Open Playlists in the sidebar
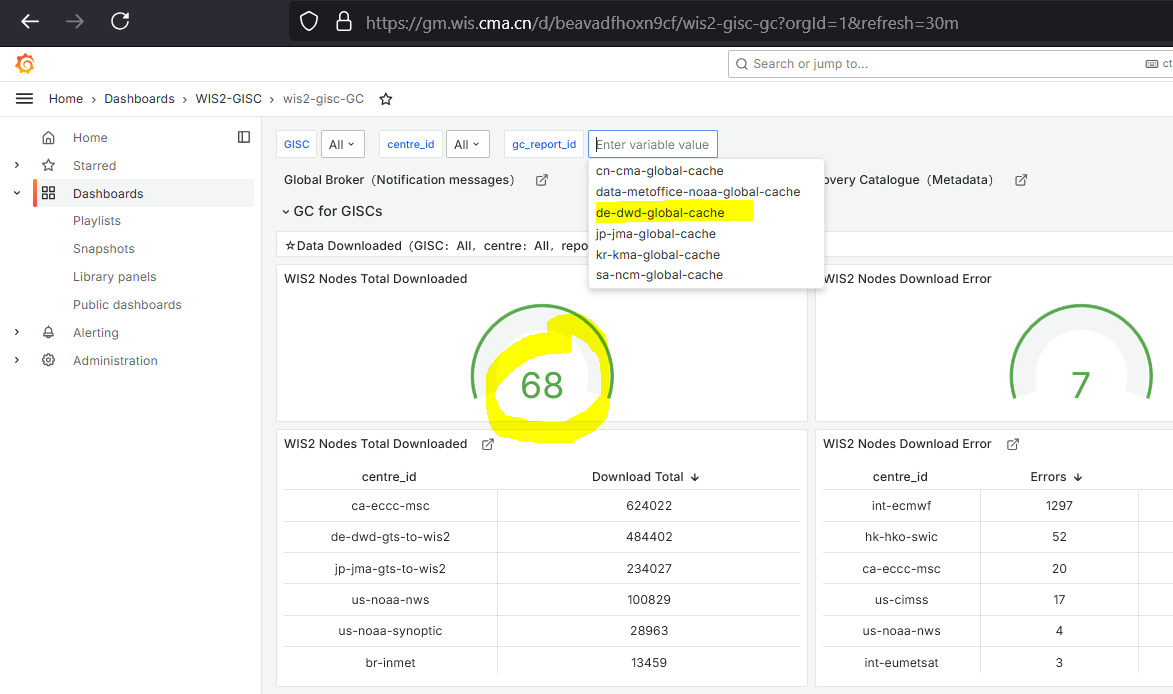Screen dimensions: 1173x694 pos(97,221)
